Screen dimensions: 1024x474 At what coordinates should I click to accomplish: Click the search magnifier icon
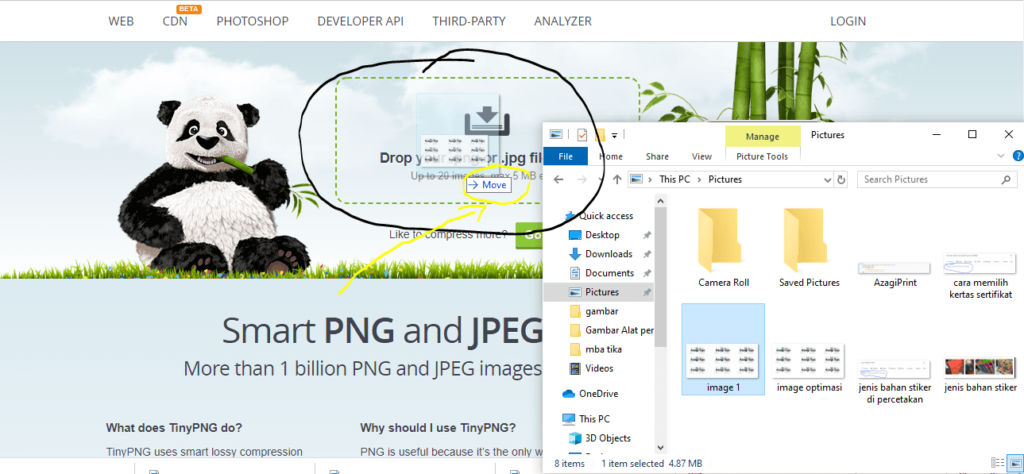coord(1006,179)
